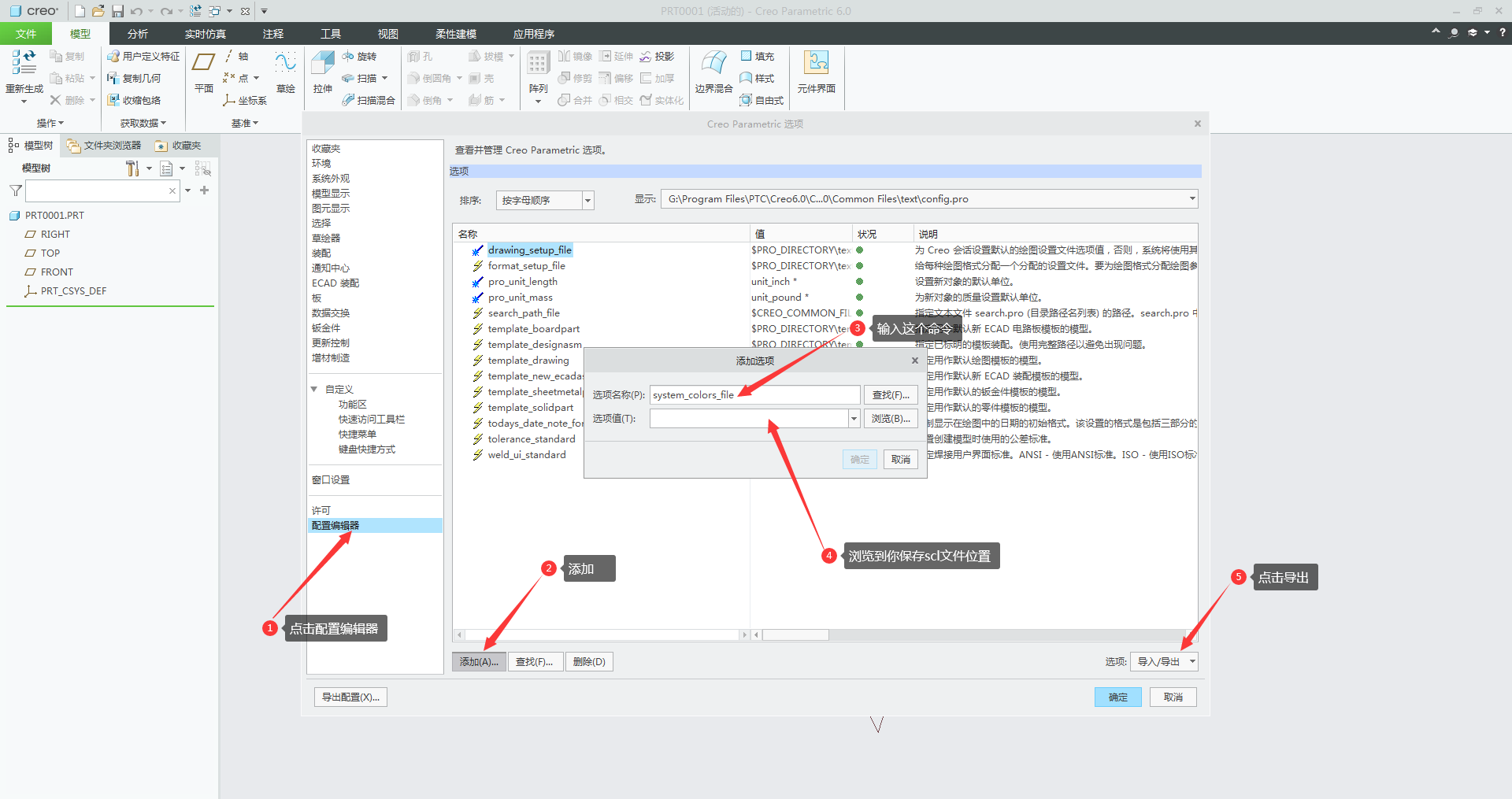Click the New file icon in quick access toolbar

(x=80, y=11)
